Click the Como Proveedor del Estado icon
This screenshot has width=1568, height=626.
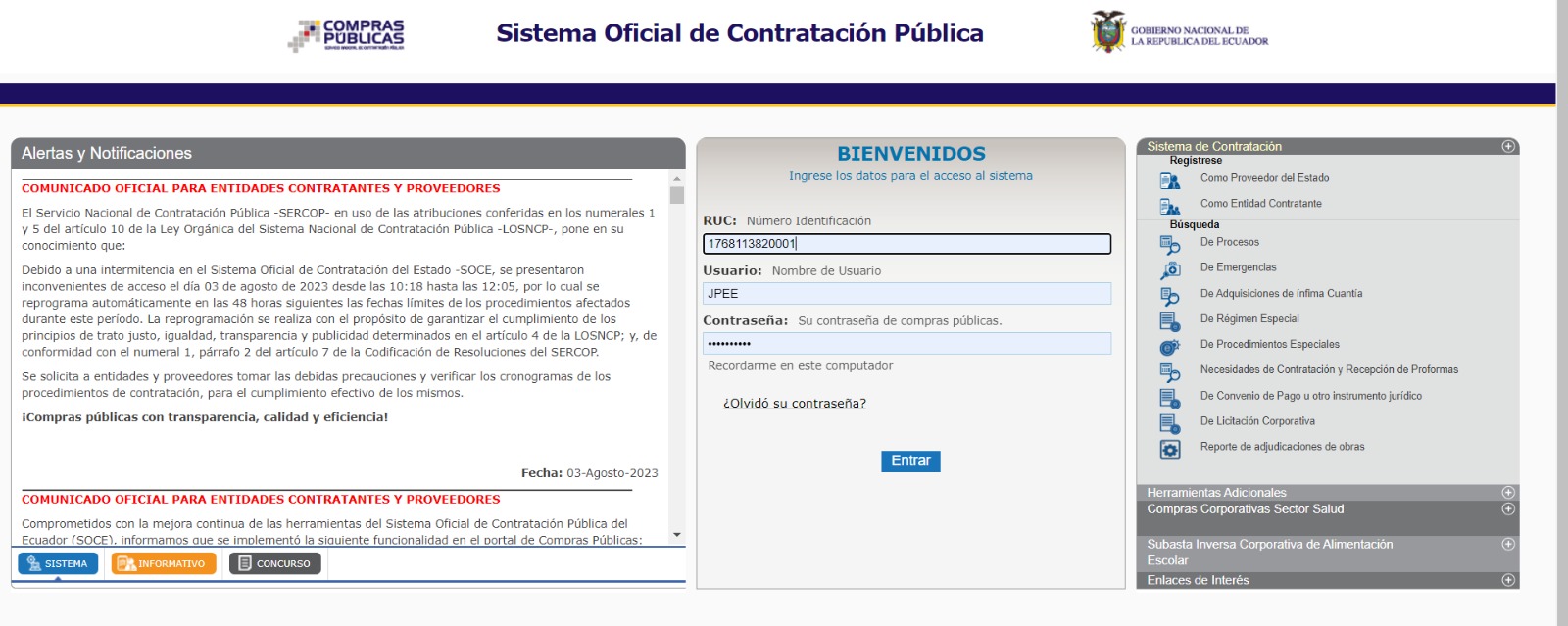click(x=1169, y=180)
